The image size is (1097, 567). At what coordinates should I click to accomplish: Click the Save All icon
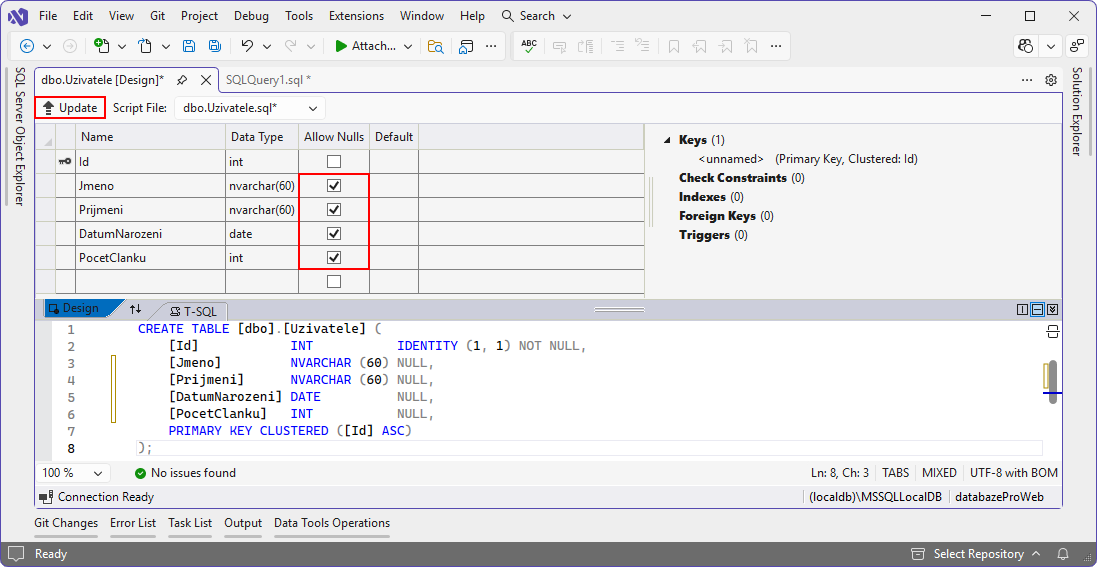215,46
